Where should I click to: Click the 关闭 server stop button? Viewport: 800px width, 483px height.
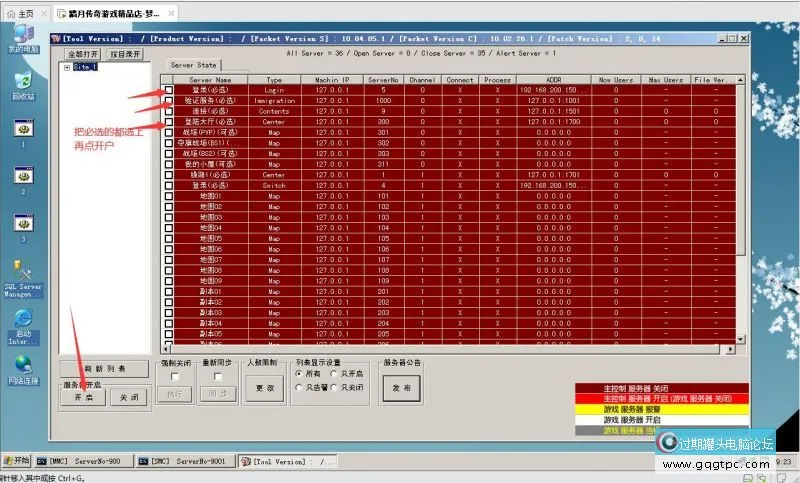point(129,397)
